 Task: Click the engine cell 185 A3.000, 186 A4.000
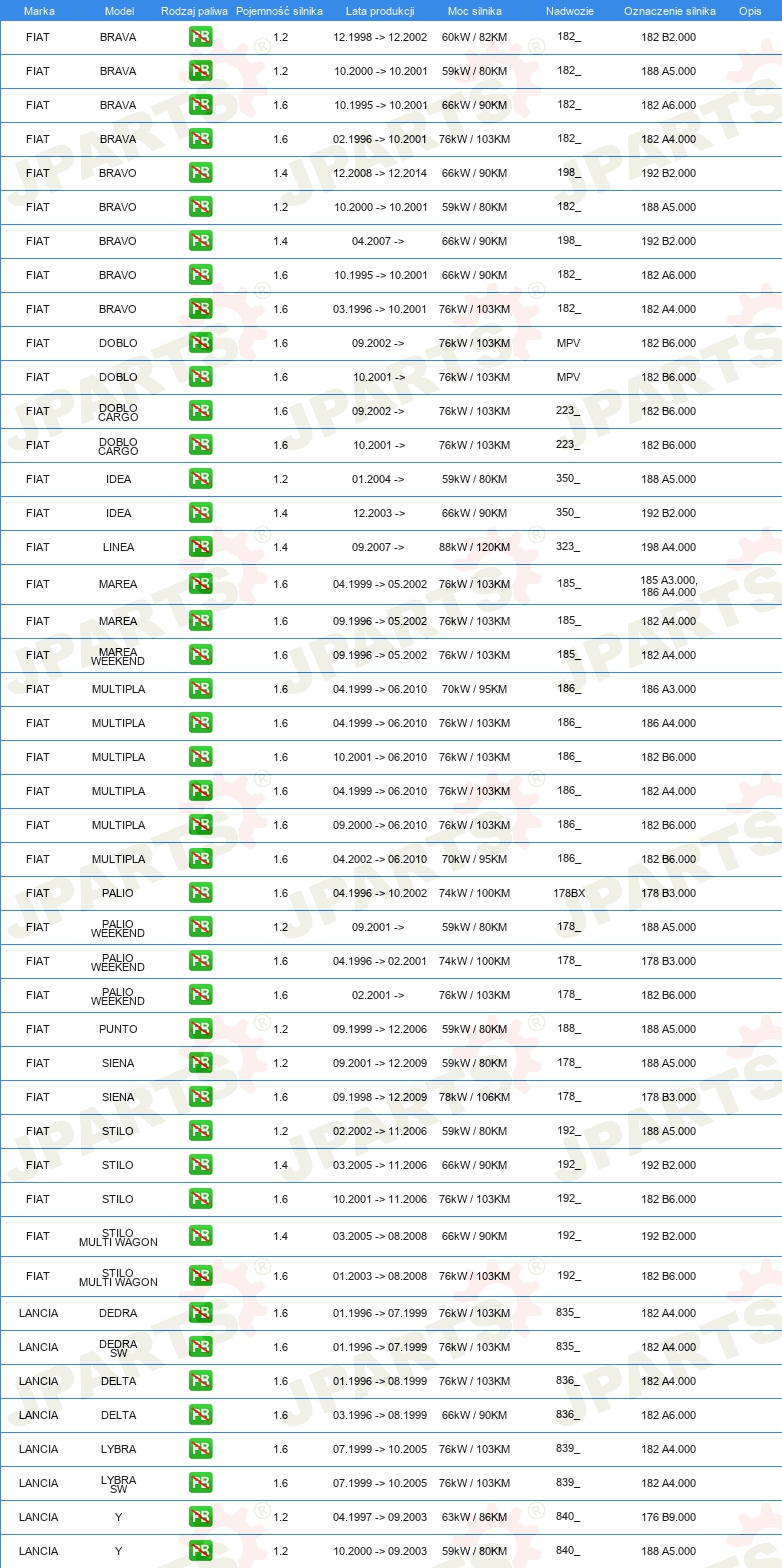tap(669, 586)
